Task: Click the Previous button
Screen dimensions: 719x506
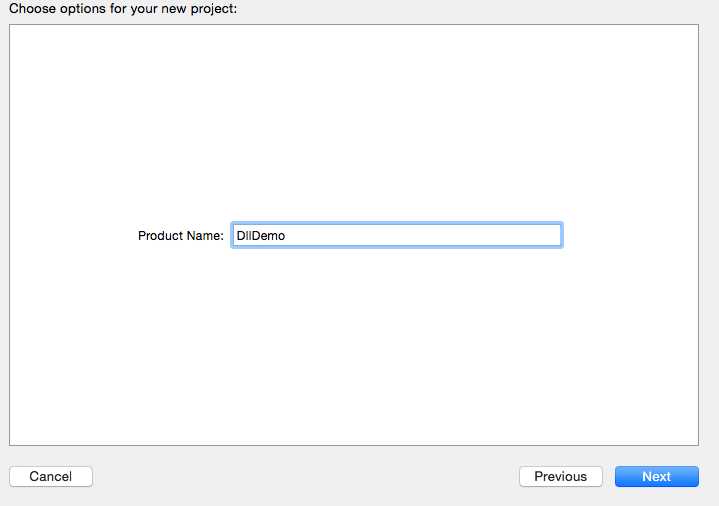Action: [560, 477]
